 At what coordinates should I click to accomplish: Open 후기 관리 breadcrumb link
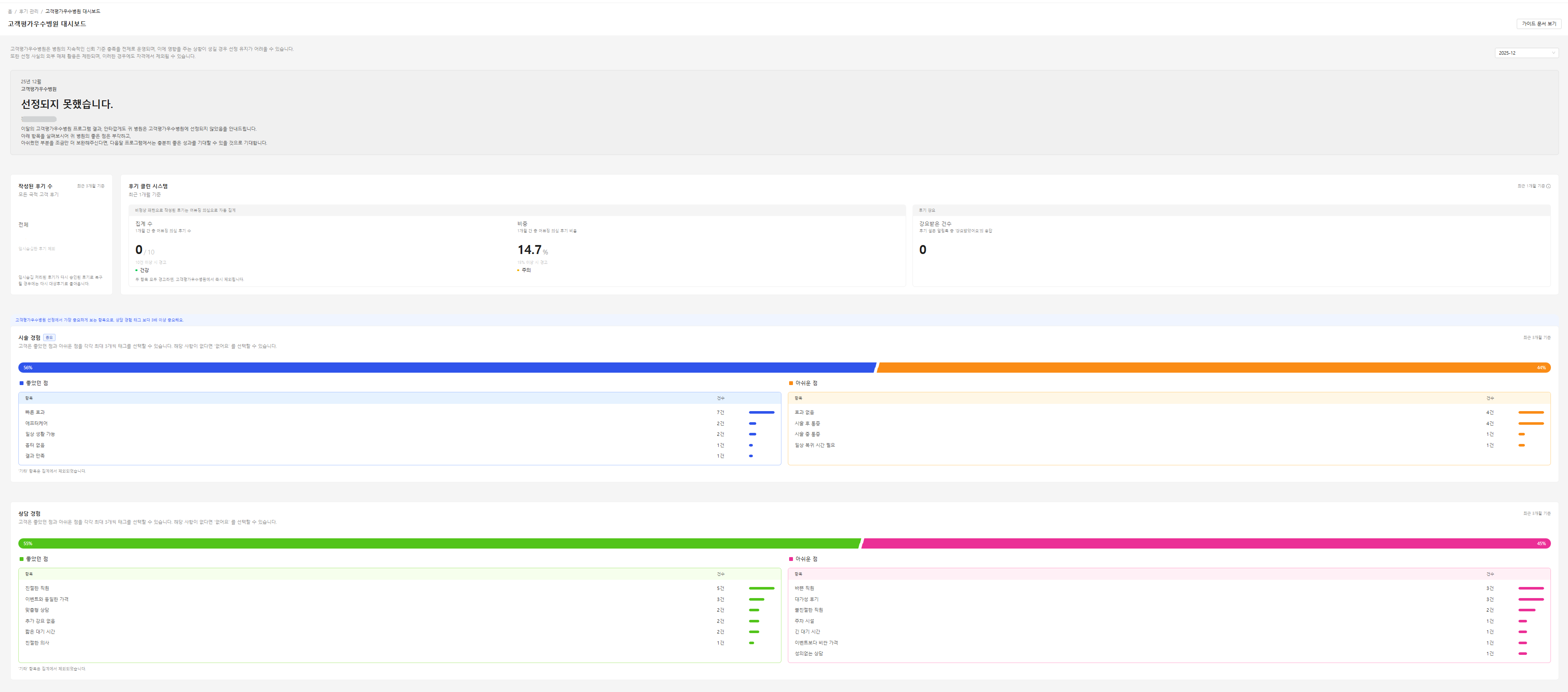tap(29, 12)
